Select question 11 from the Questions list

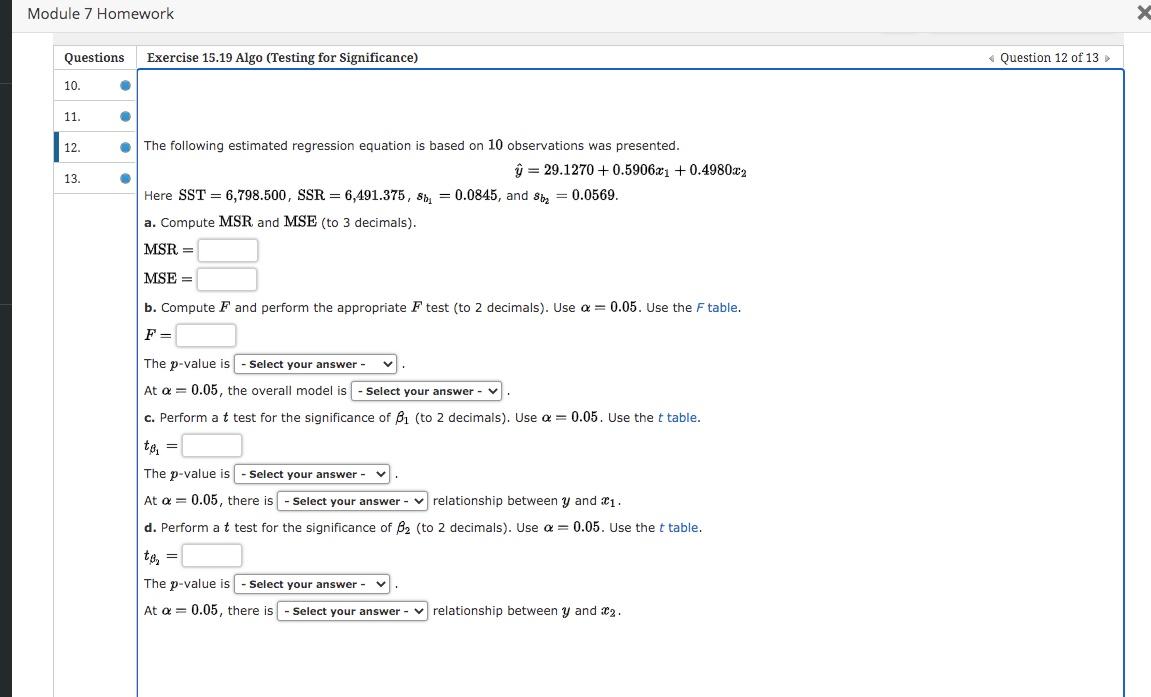[x=72, y=116]
